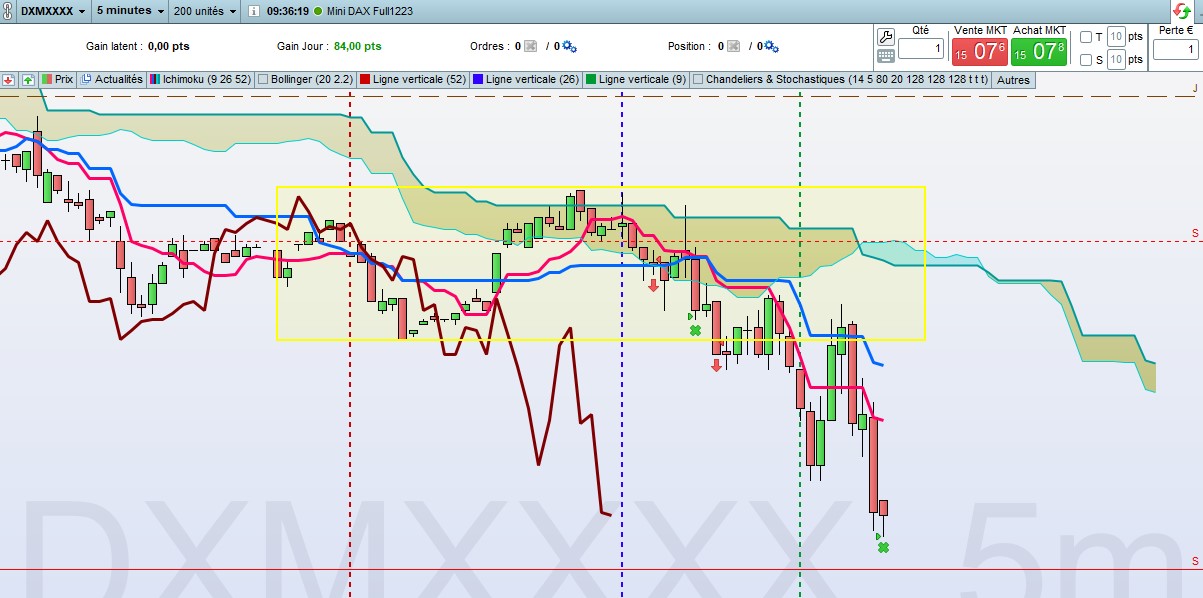Viewport: 1203px width, 598px height.
Task: Open the 5 minutes timeframe dropdown
Action: (x=130, y=11)
